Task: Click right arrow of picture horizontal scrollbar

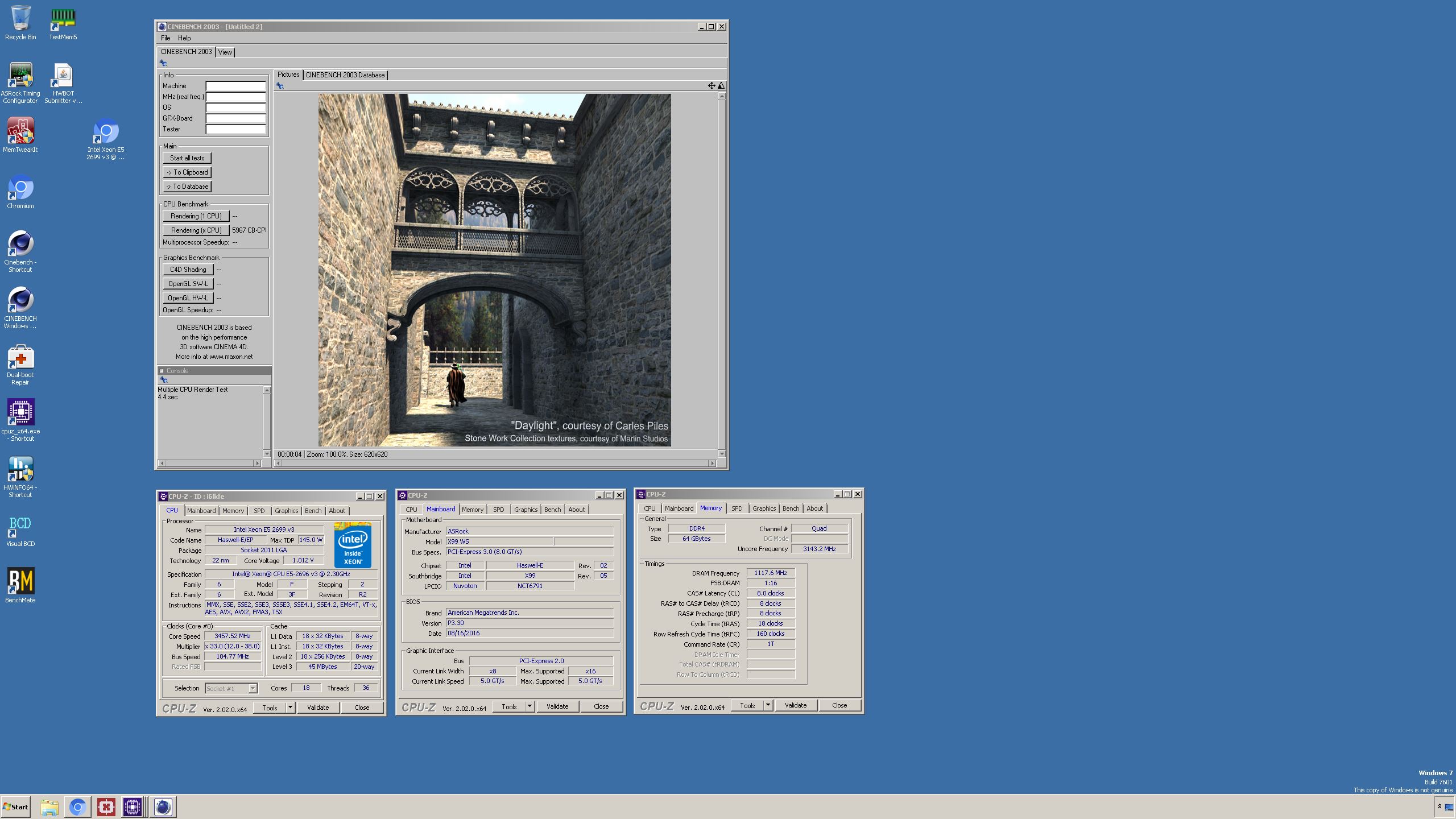Action: [x=712, y=464]
